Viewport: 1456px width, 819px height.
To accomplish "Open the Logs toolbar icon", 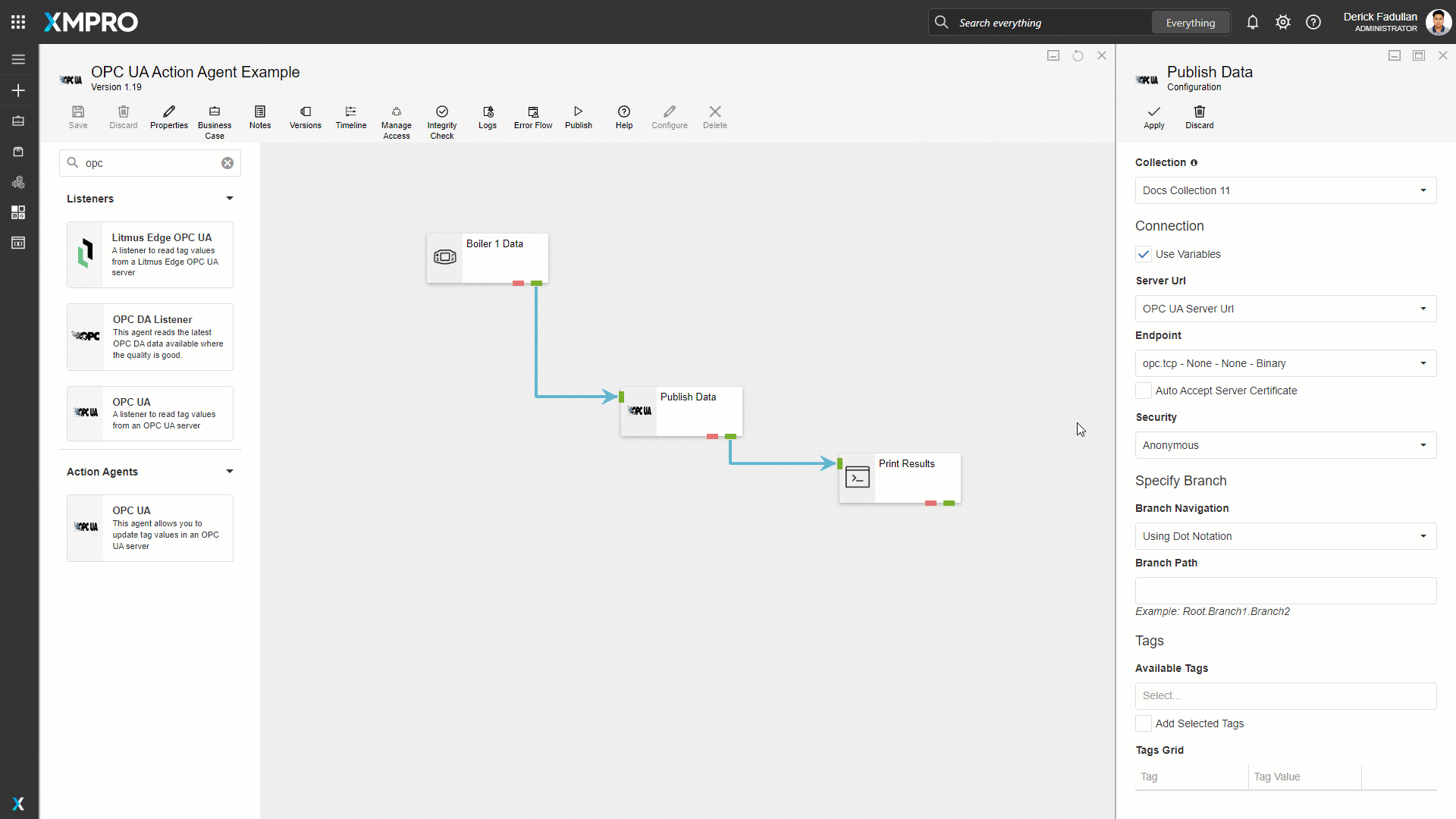I will point(488,112).
